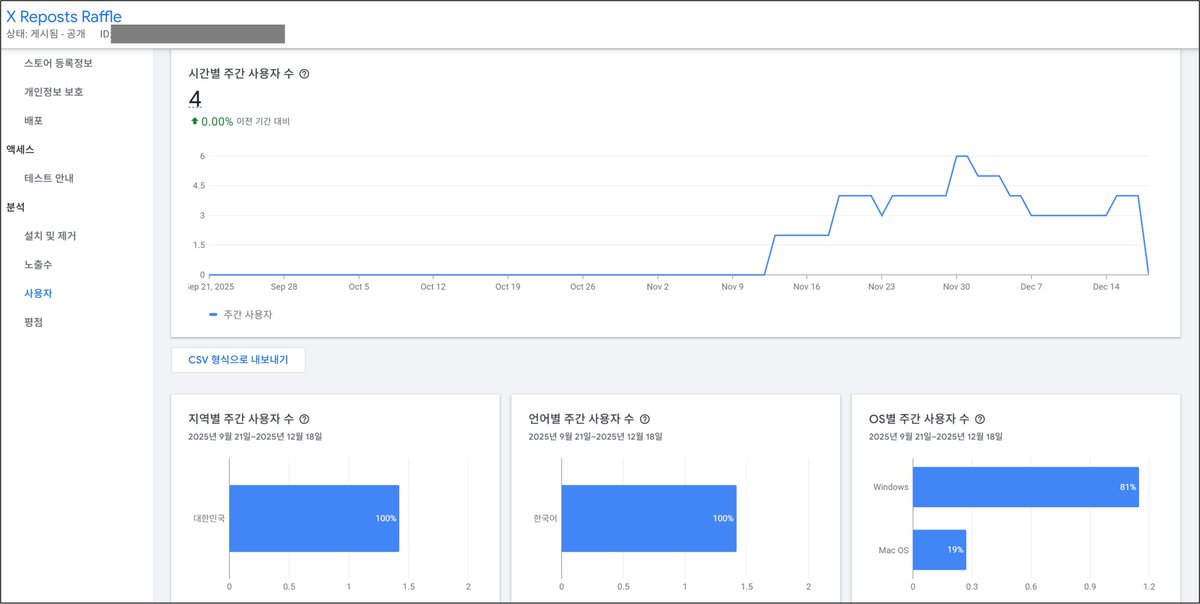Open 개인정보 보호 in the sidebar
The height and width of the screenshot is (604, 1200).
click(54, 92)
